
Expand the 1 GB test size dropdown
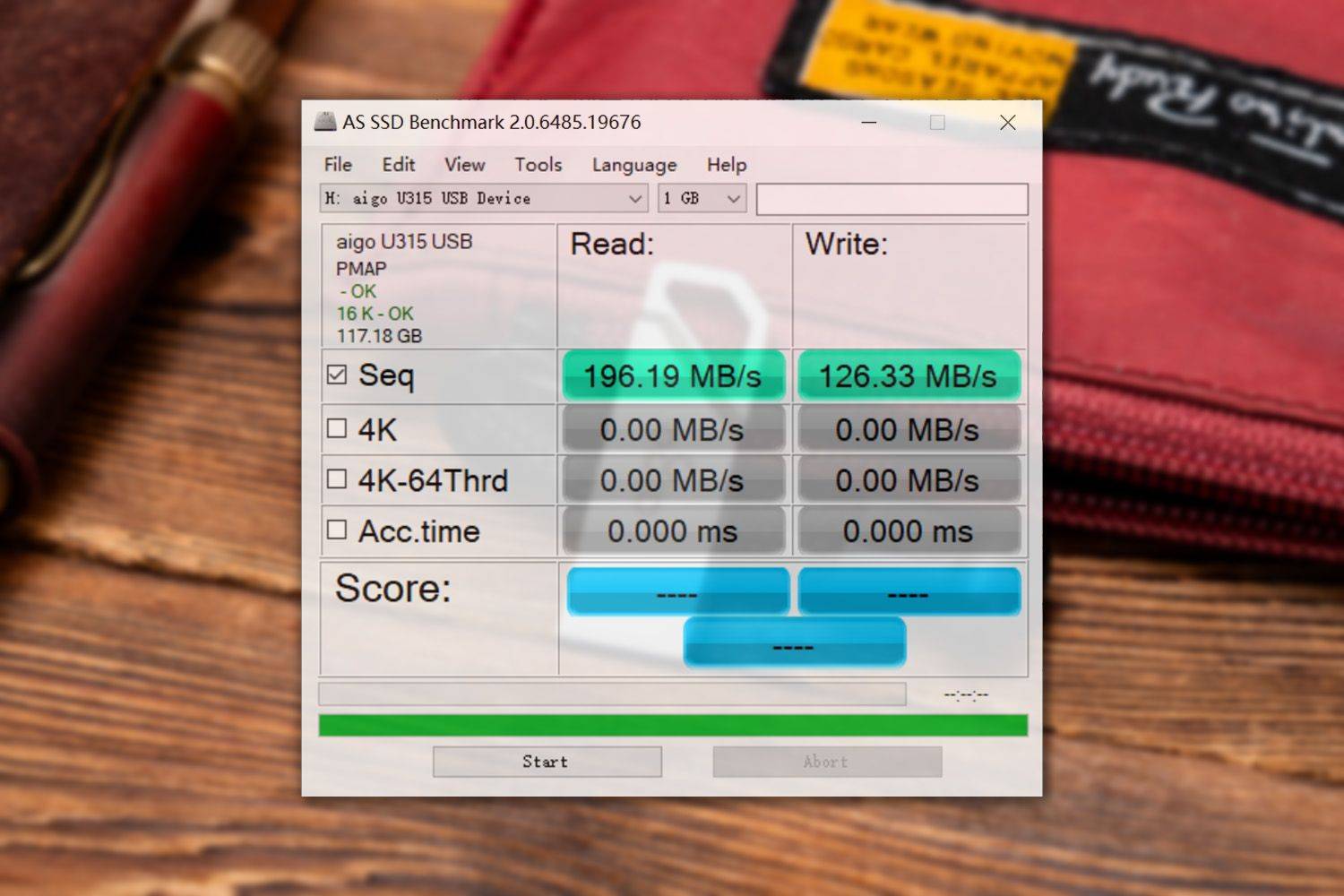tap(702, 198)
